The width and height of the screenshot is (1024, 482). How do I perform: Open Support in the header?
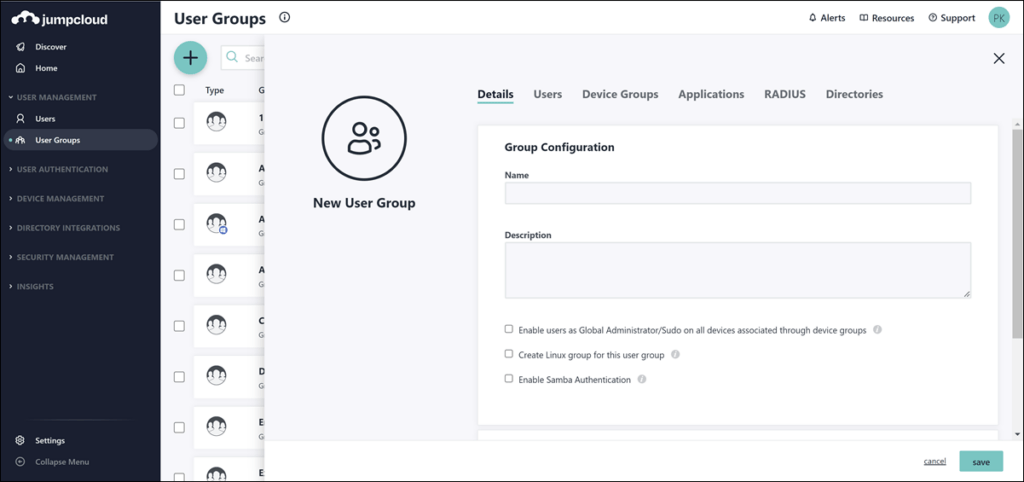[x=952, y=18]
